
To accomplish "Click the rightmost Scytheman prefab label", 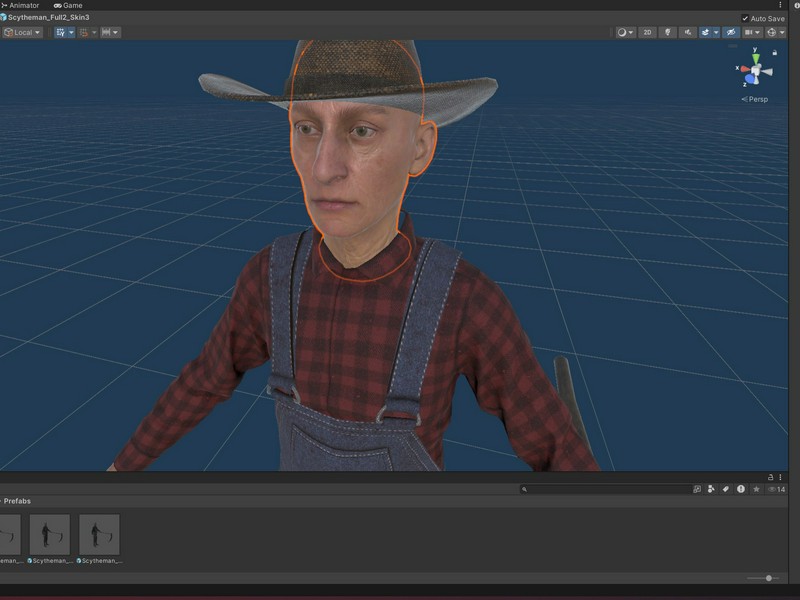I will tap(99, 561).
